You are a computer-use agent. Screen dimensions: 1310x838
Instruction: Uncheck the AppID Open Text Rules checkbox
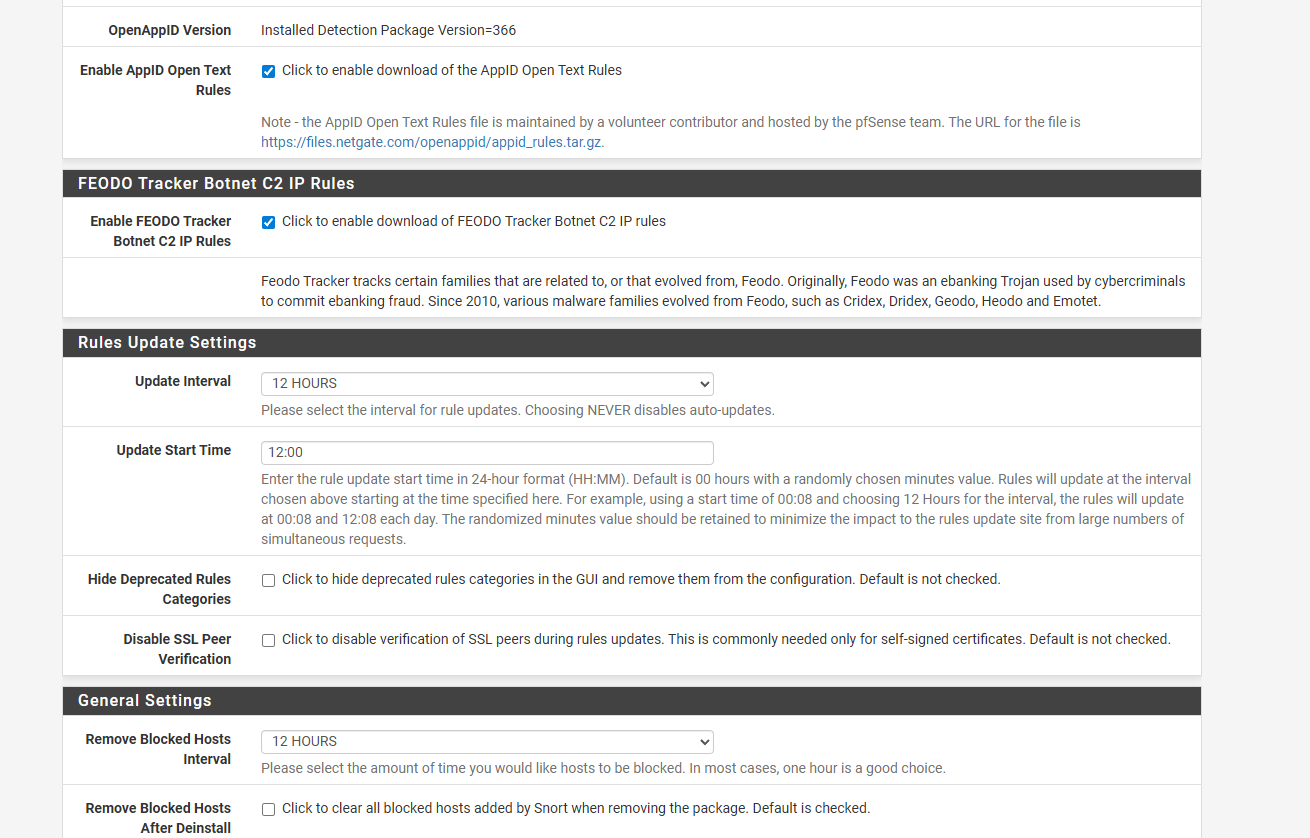(268, 71)
